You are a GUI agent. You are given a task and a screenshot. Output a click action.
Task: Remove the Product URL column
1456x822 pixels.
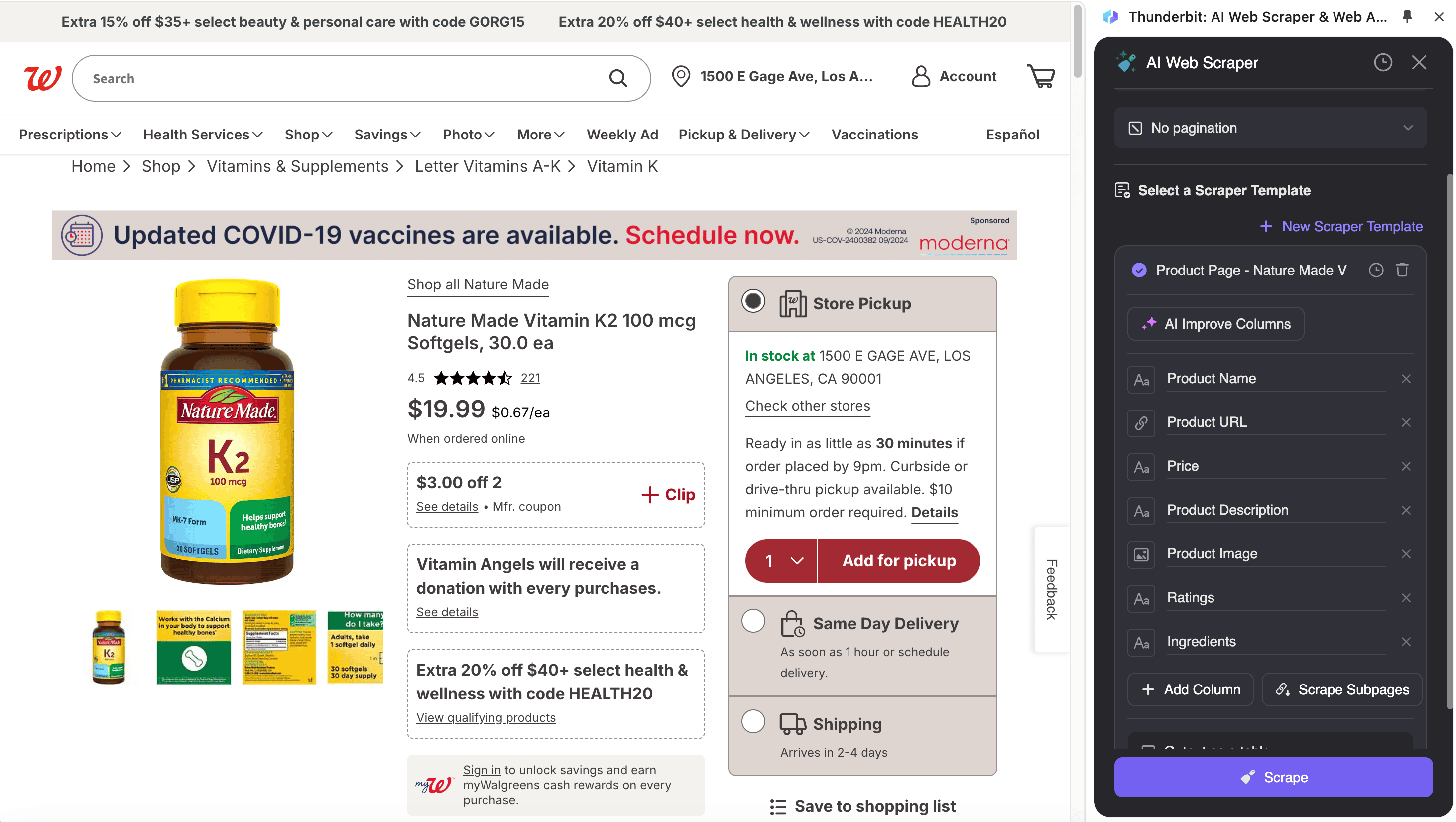[x=1406, y=422]
